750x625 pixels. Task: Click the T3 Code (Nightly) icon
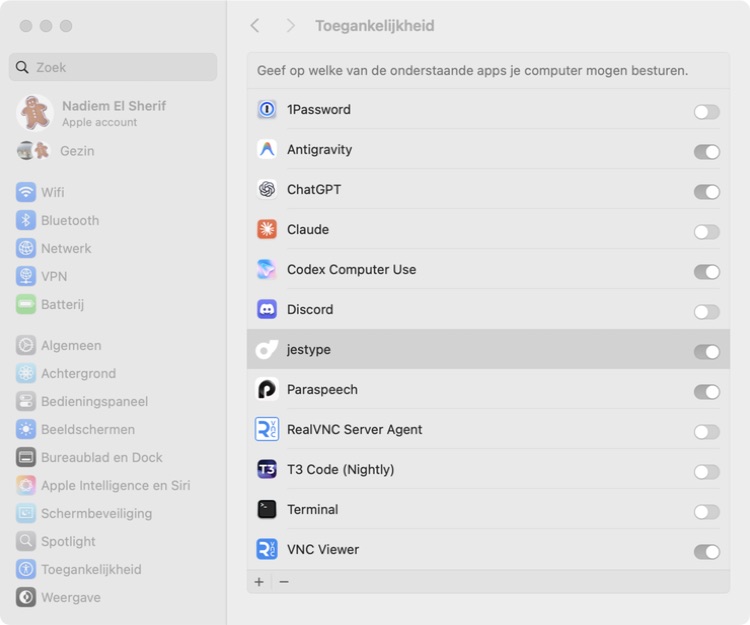coord(267,470)
